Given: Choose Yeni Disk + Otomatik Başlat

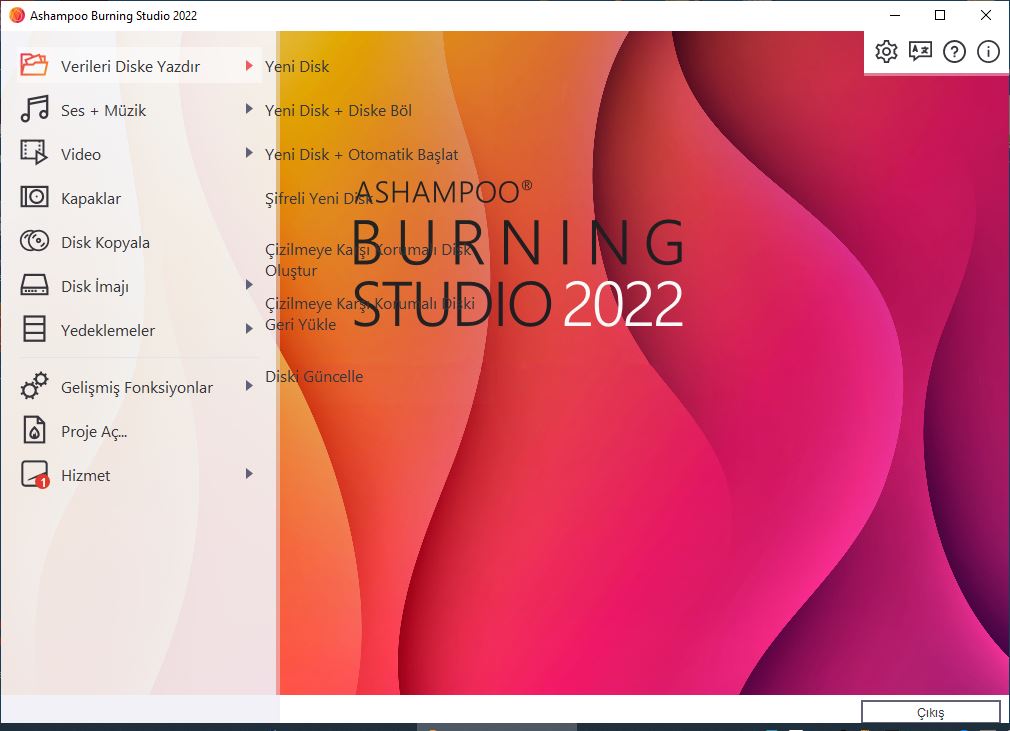Looking at the screenshot, I should pyautogui.click(x=361, y=154).
